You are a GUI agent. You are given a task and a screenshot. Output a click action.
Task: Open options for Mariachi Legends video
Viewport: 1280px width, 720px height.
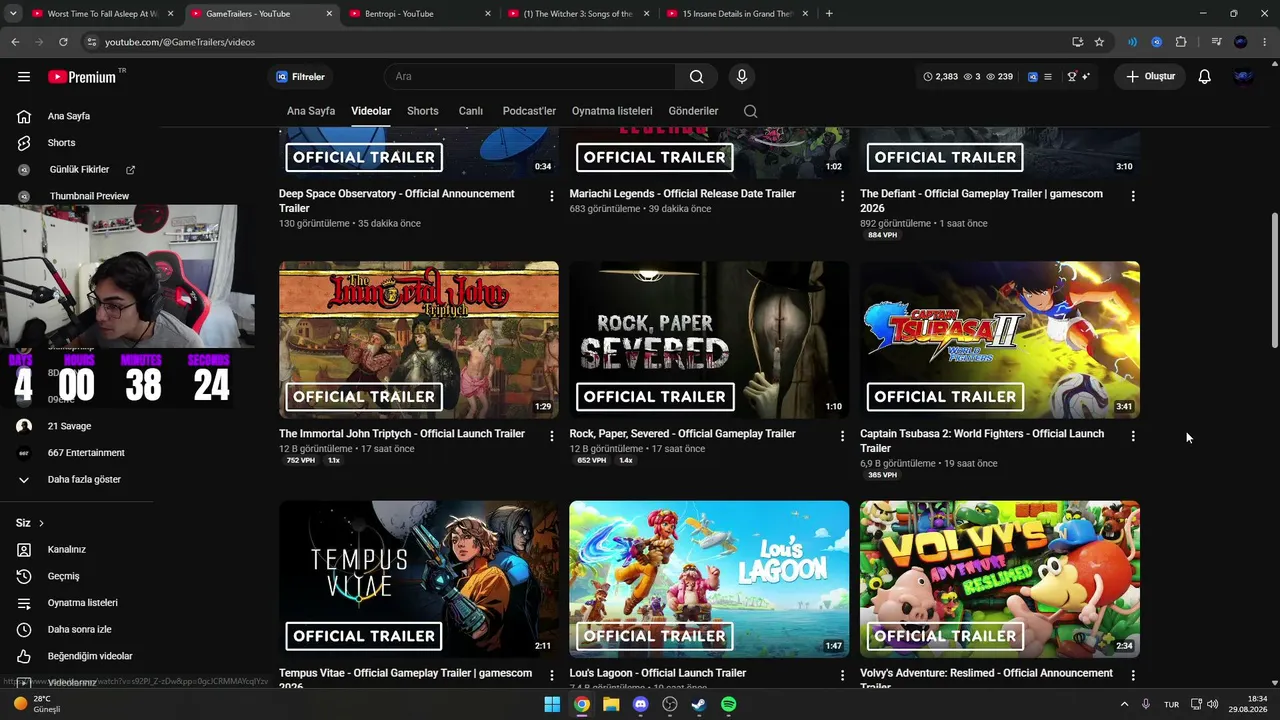(842, 196)
